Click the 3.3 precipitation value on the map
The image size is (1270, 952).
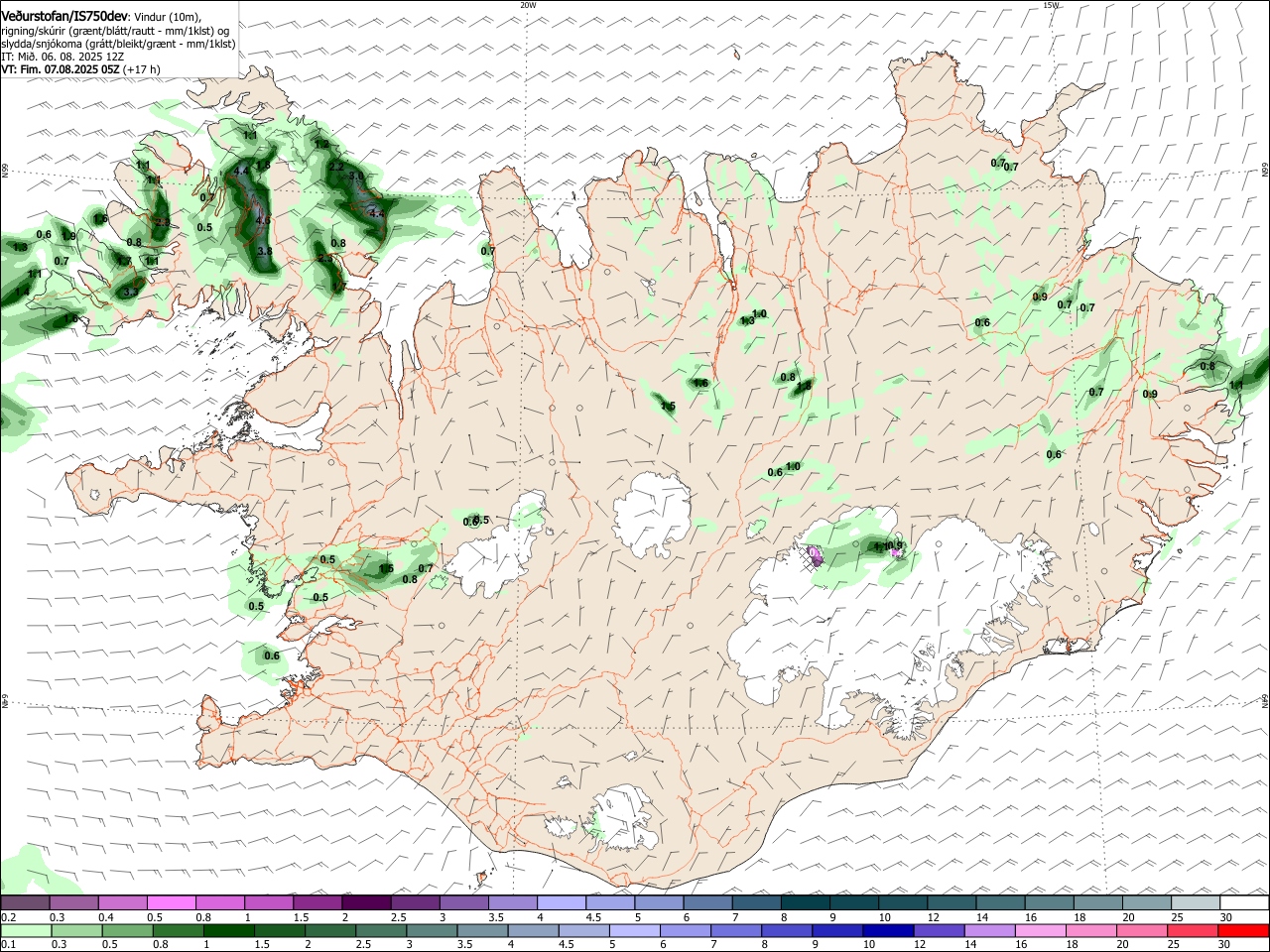click(131, 292)
